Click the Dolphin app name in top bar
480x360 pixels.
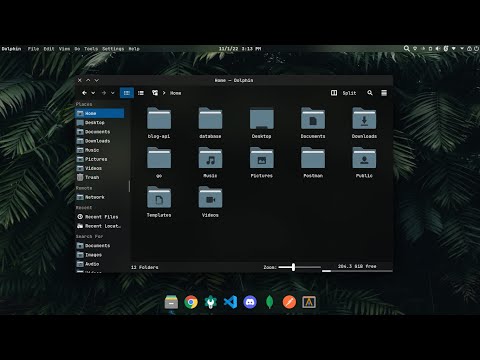click(11, 49)
